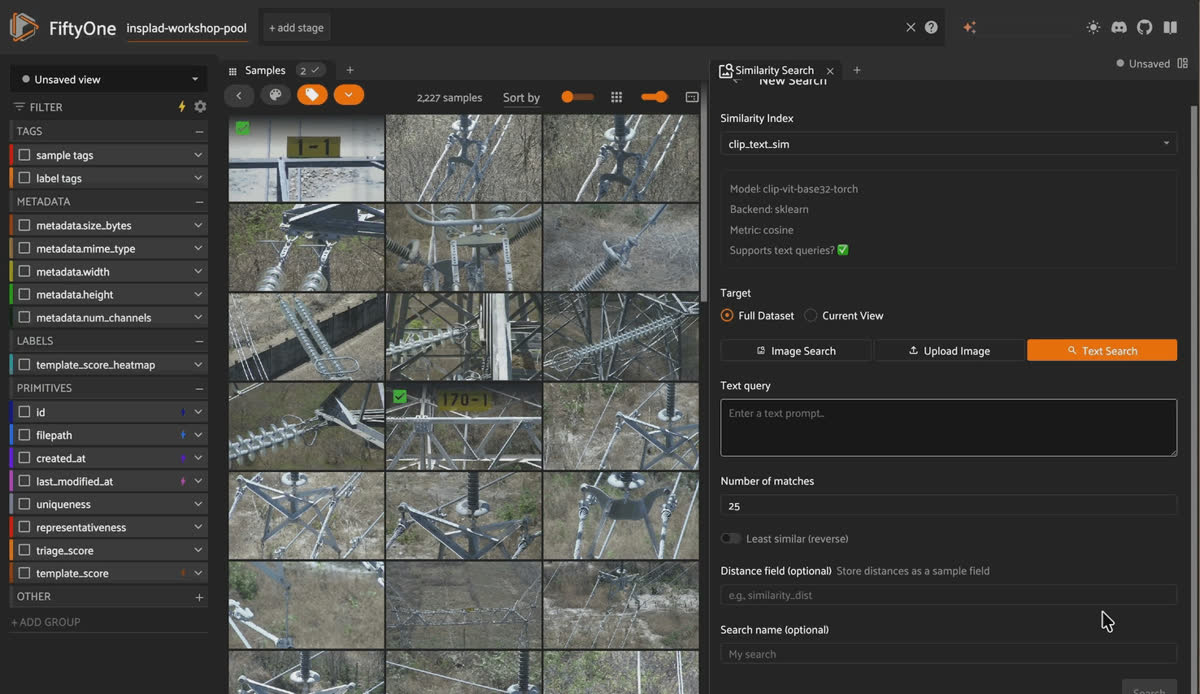Close the Similarity Search panel tab

pyautogui.click(x=830, y=71)
